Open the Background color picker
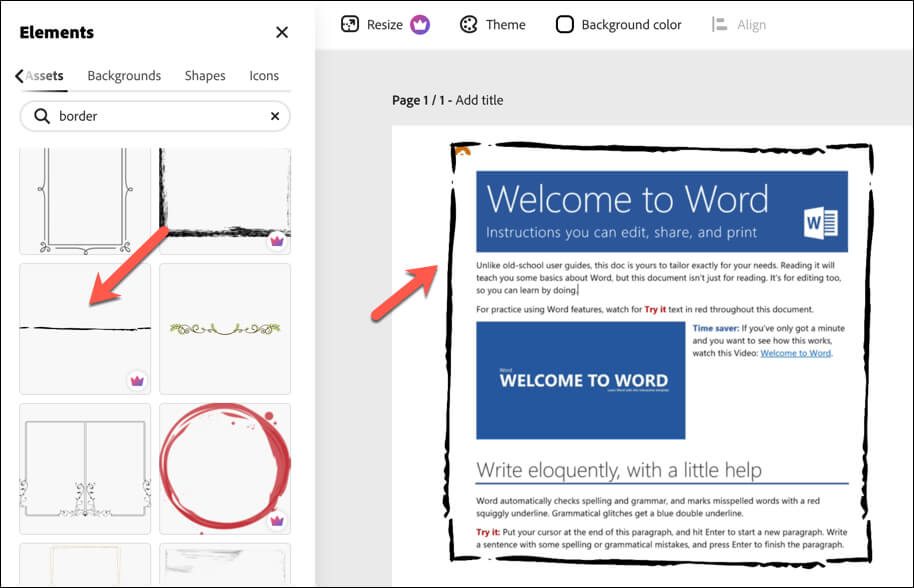This screenshot has height=588, width=914. tap(618, 24)
